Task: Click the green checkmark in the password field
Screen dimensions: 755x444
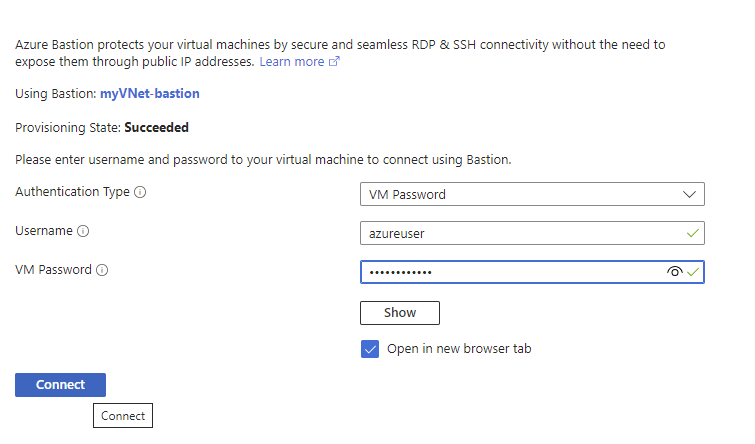Action: [x=693, y=272]
